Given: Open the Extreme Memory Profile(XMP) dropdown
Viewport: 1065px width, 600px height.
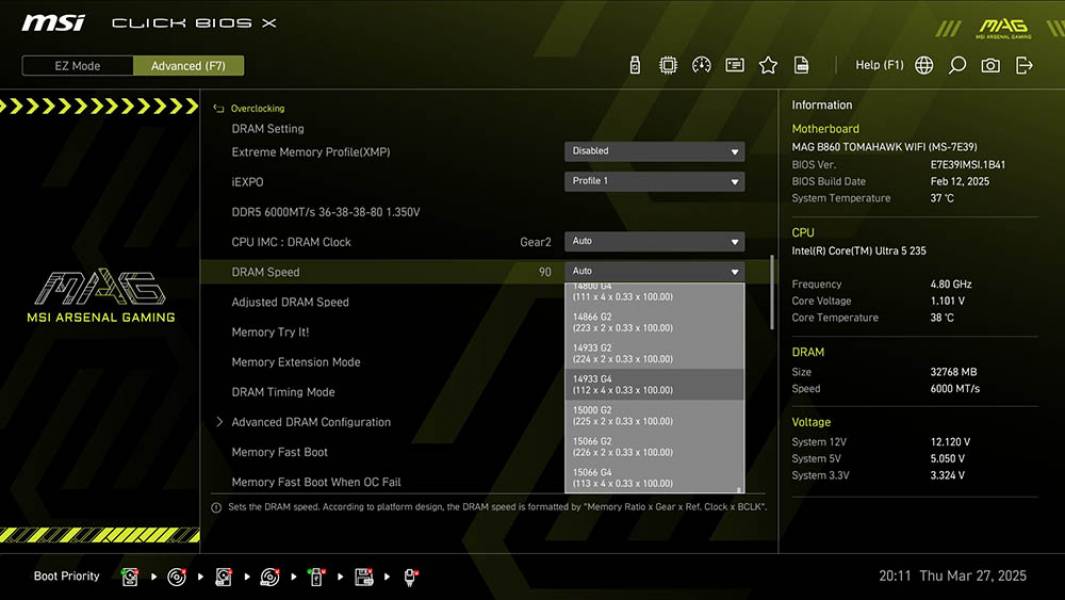Looking at the screenshot, I should coord(654,152).
